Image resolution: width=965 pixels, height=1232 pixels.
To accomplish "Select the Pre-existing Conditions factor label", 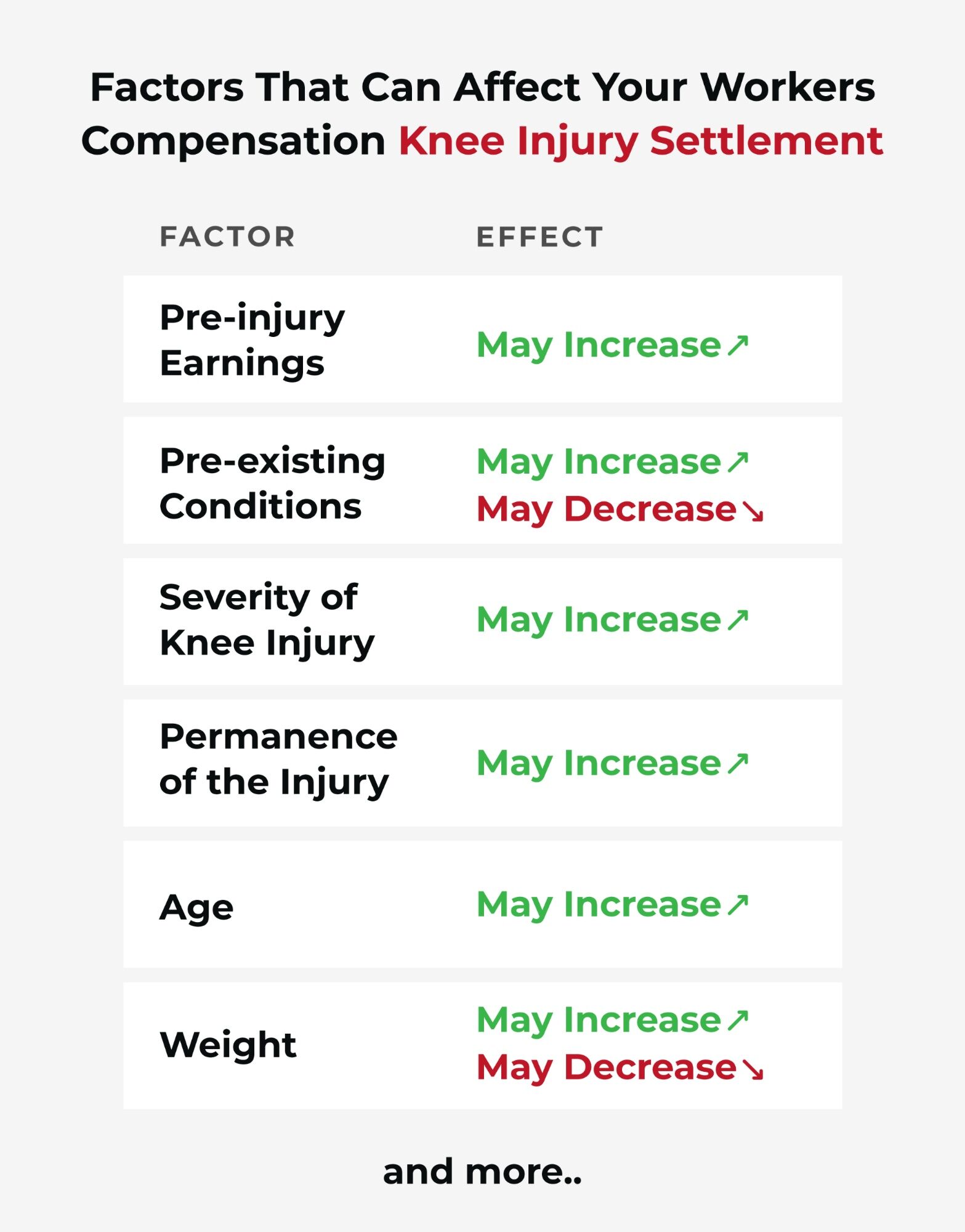I will pyautogui.click(x=272, y=484).
